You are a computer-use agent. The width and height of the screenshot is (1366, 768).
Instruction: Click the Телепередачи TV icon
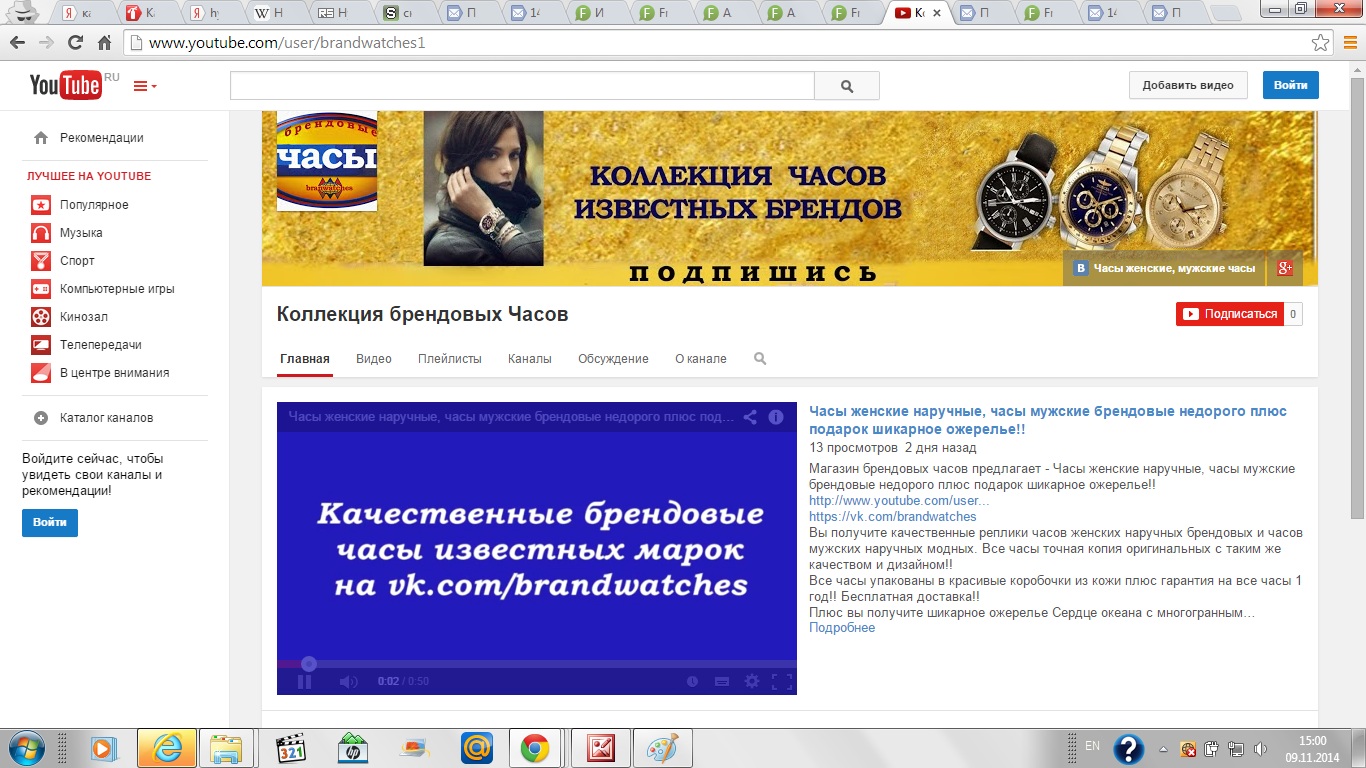(x=40, y=345)
